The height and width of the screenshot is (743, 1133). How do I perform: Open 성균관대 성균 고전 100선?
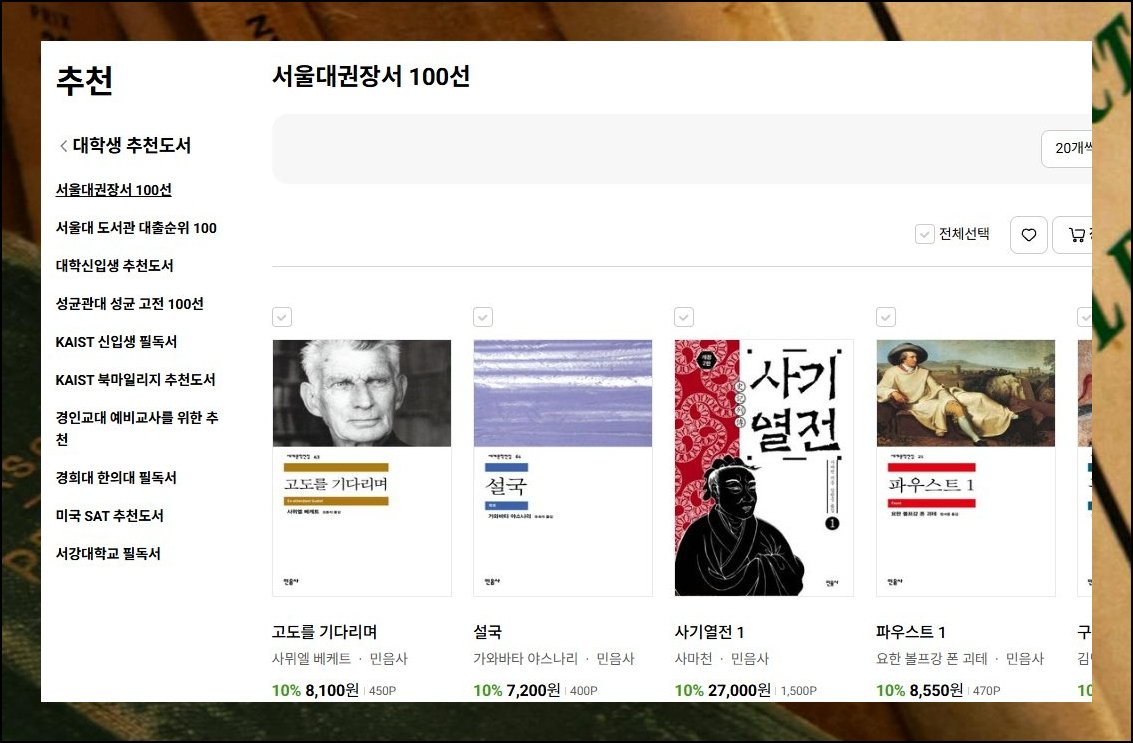(129, 304)
